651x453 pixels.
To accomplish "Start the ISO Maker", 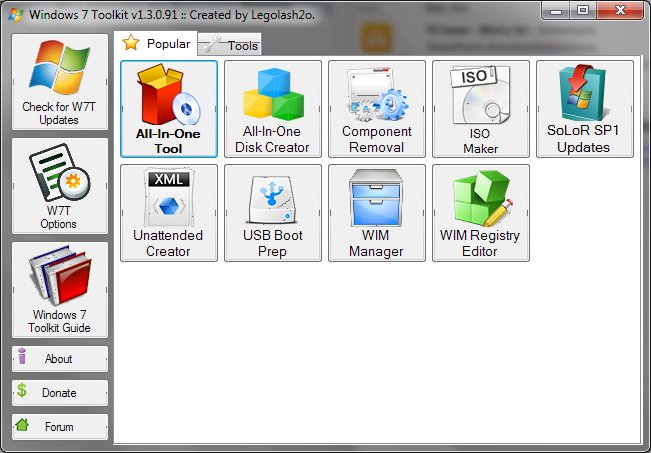I will 481,109.
